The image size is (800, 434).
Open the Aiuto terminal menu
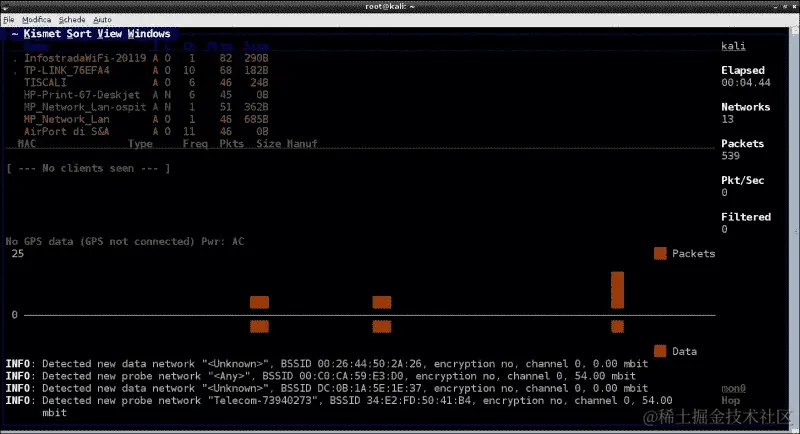pos(102,20)
